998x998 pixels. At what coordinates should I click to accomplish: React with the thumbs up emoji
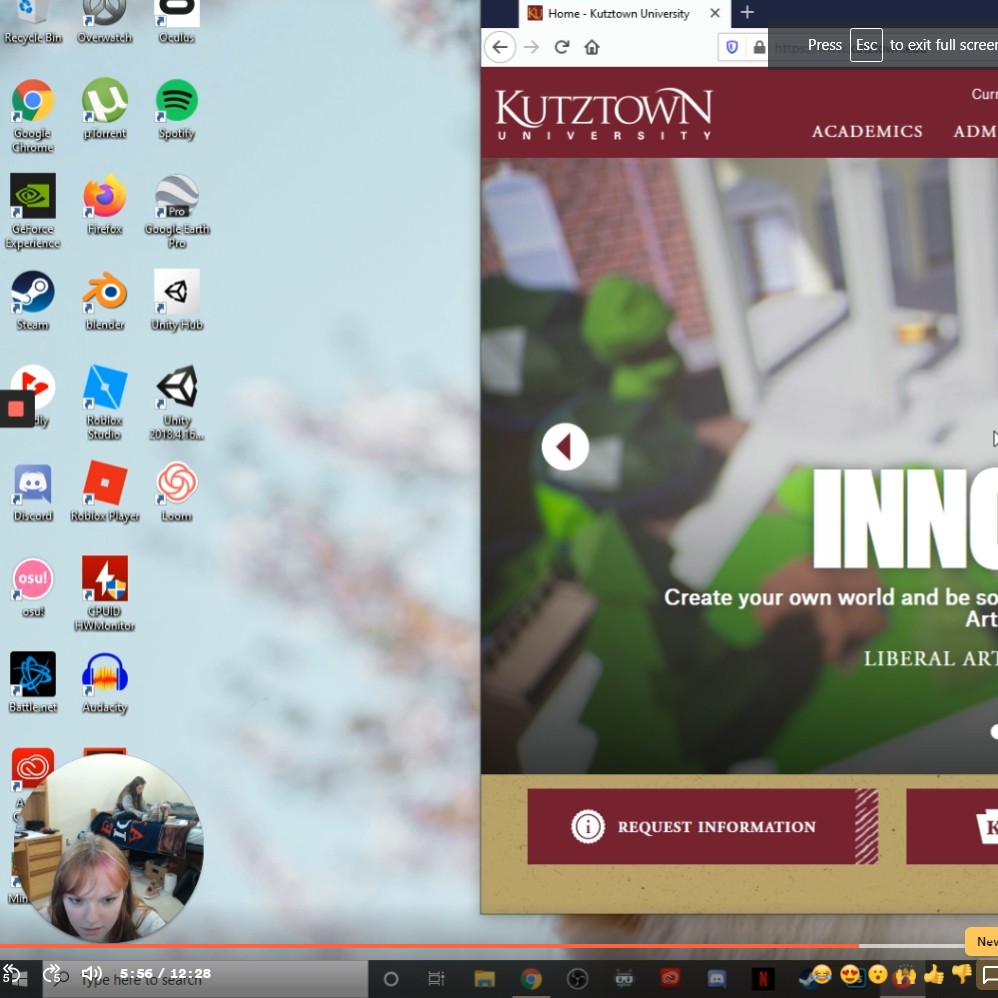pyautogui.click(x=934, y=973)
